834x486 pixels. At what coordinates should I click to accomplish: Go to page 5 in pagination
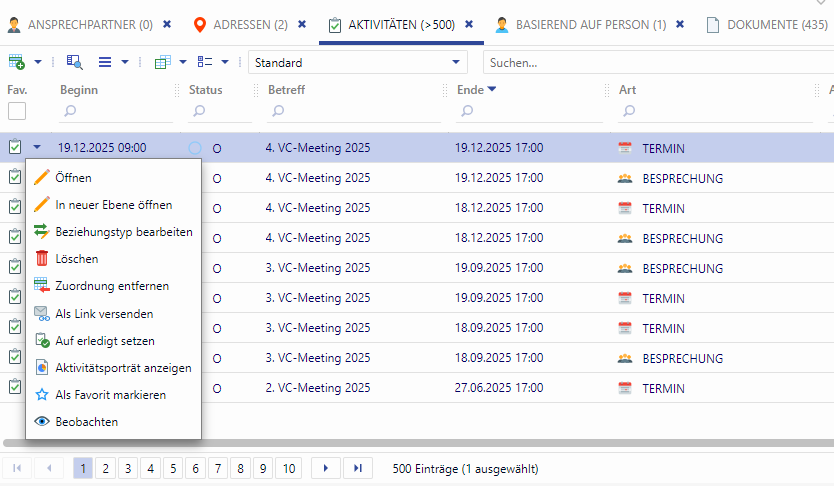[x=171, y=468]
